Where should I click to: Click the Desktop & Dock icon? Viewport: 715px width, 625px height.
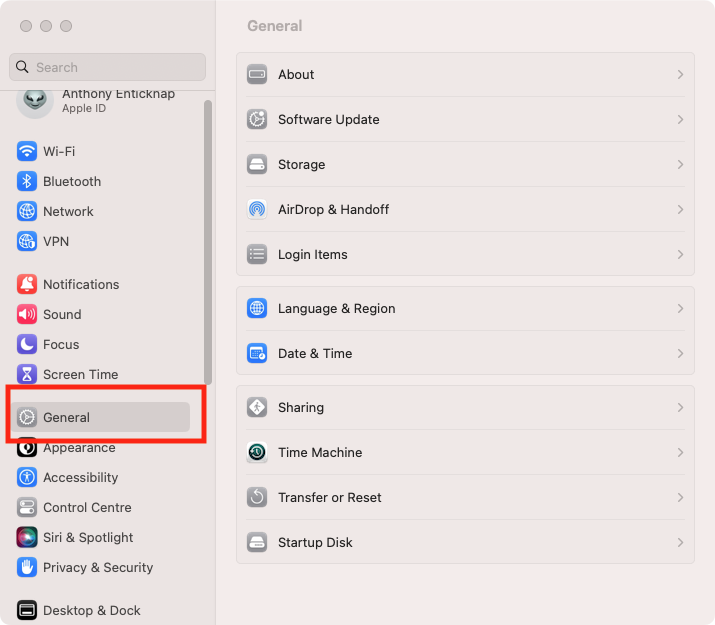click(27, 610)
